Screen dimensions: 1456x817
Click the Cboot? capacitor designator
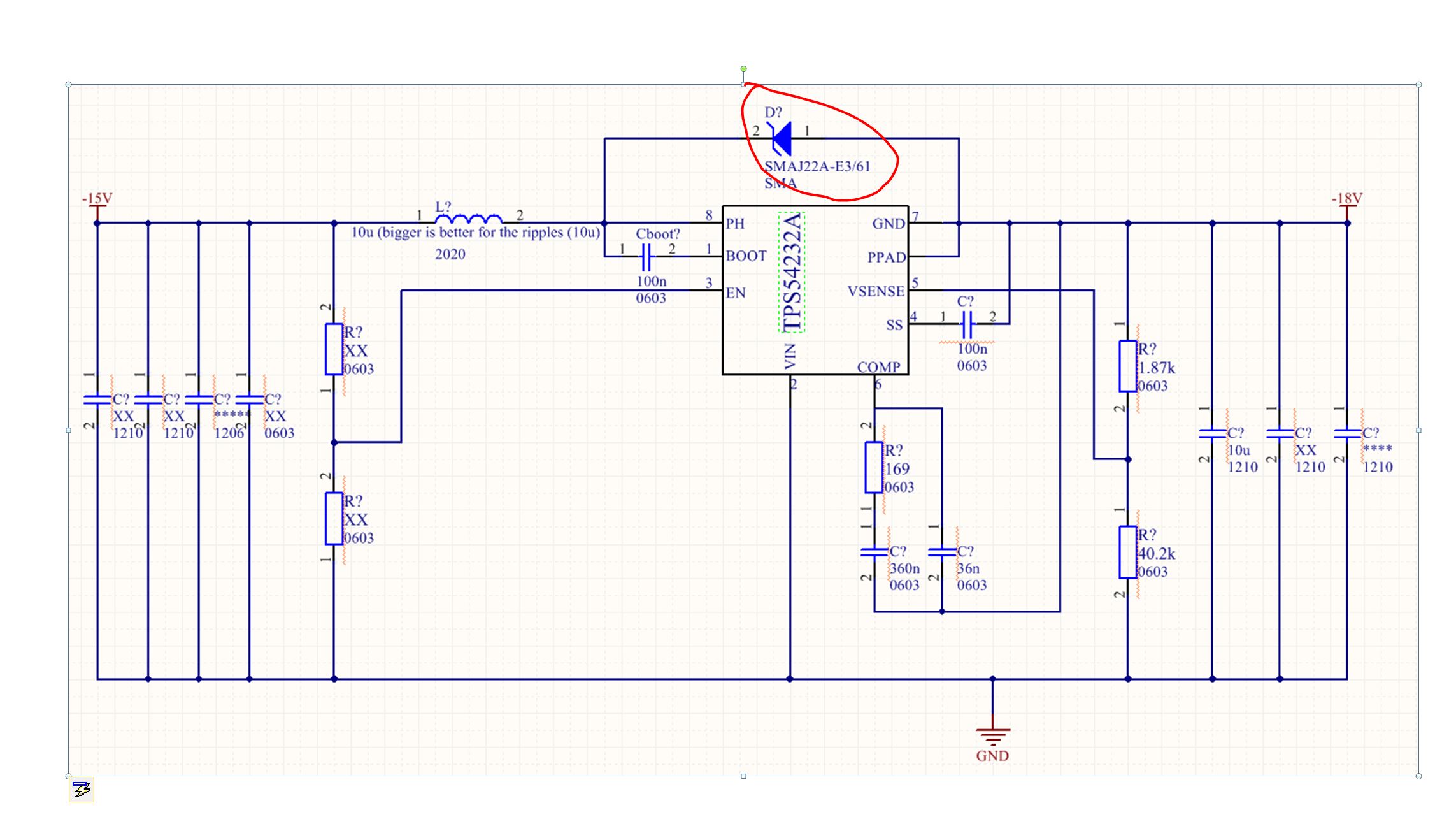pos(658,234)
